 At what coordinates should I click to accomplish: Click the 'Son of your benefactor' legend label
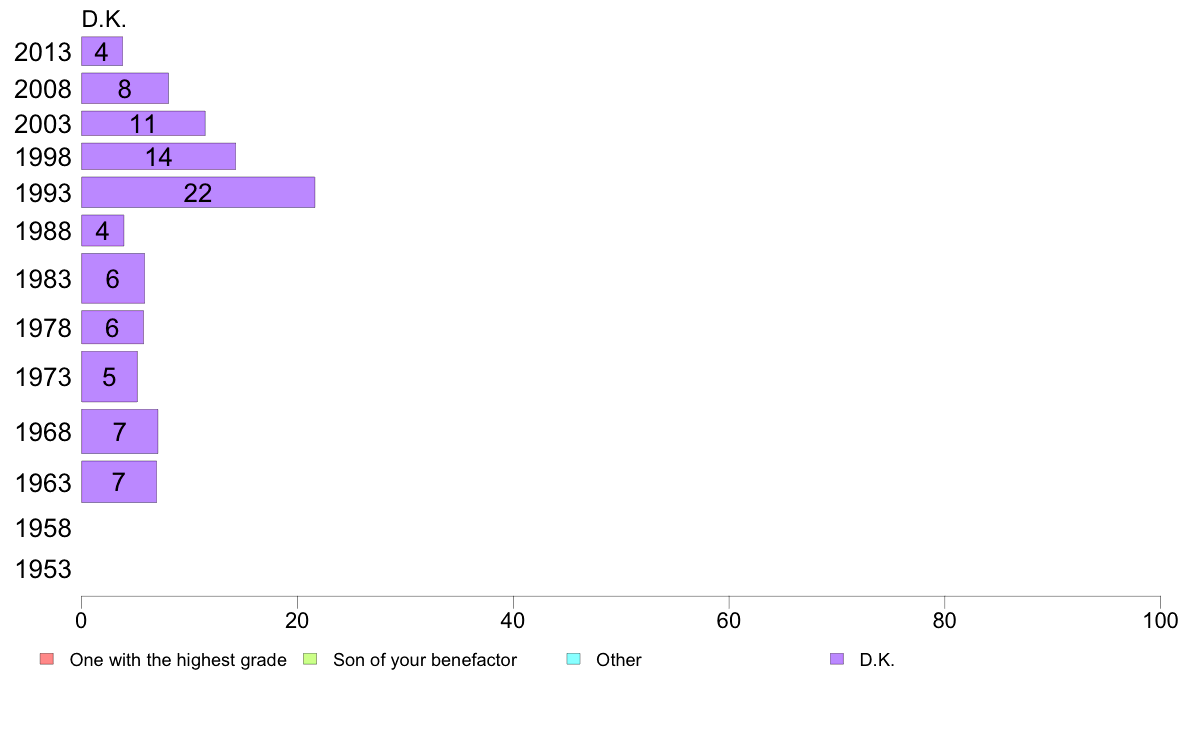point(425,660)
